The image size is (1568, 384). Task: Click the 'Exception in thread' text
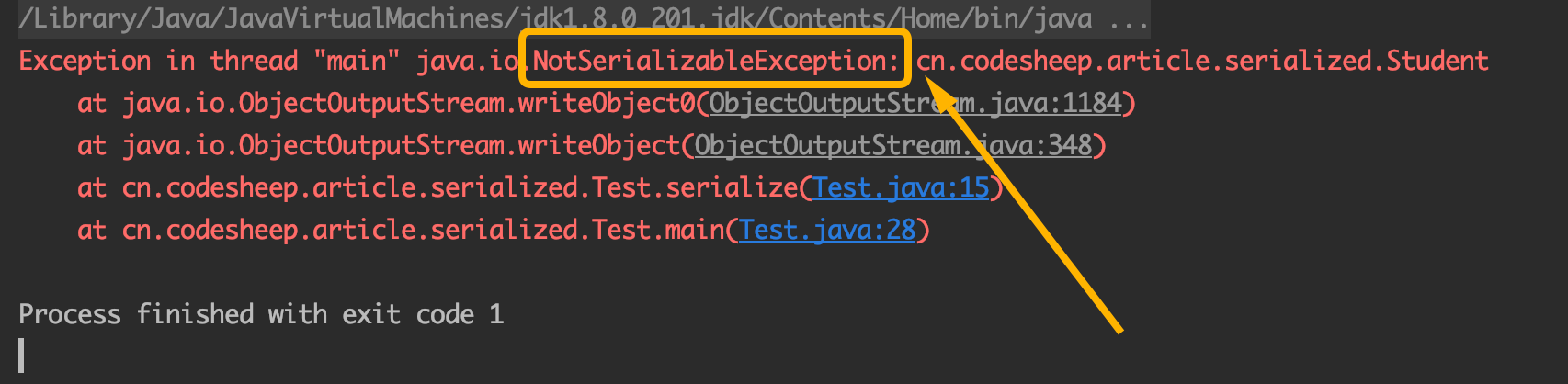(x=158, y=61)
